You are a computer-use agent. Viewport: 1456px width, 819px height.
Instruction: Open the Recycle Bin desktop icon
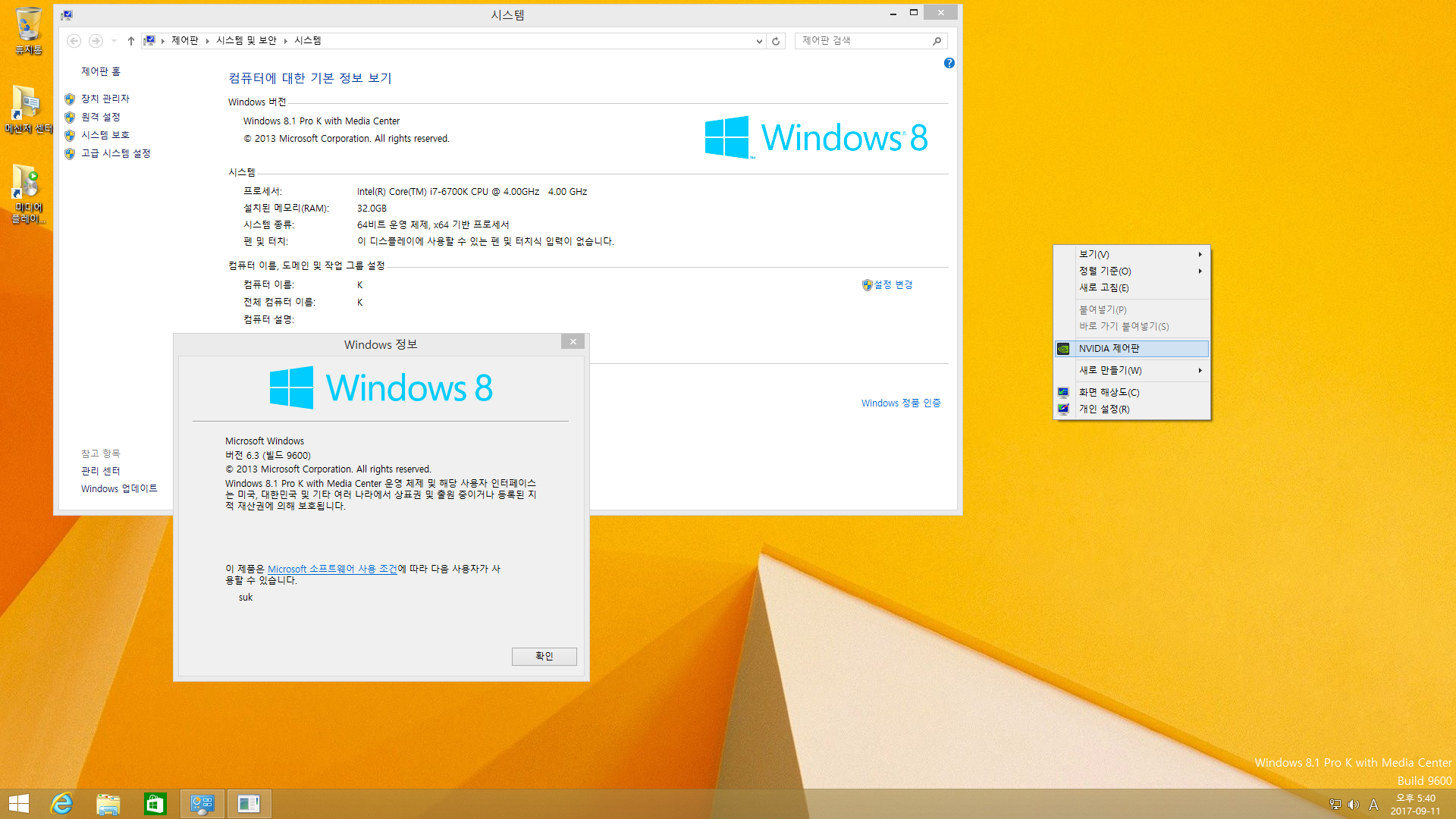(28, 30)
